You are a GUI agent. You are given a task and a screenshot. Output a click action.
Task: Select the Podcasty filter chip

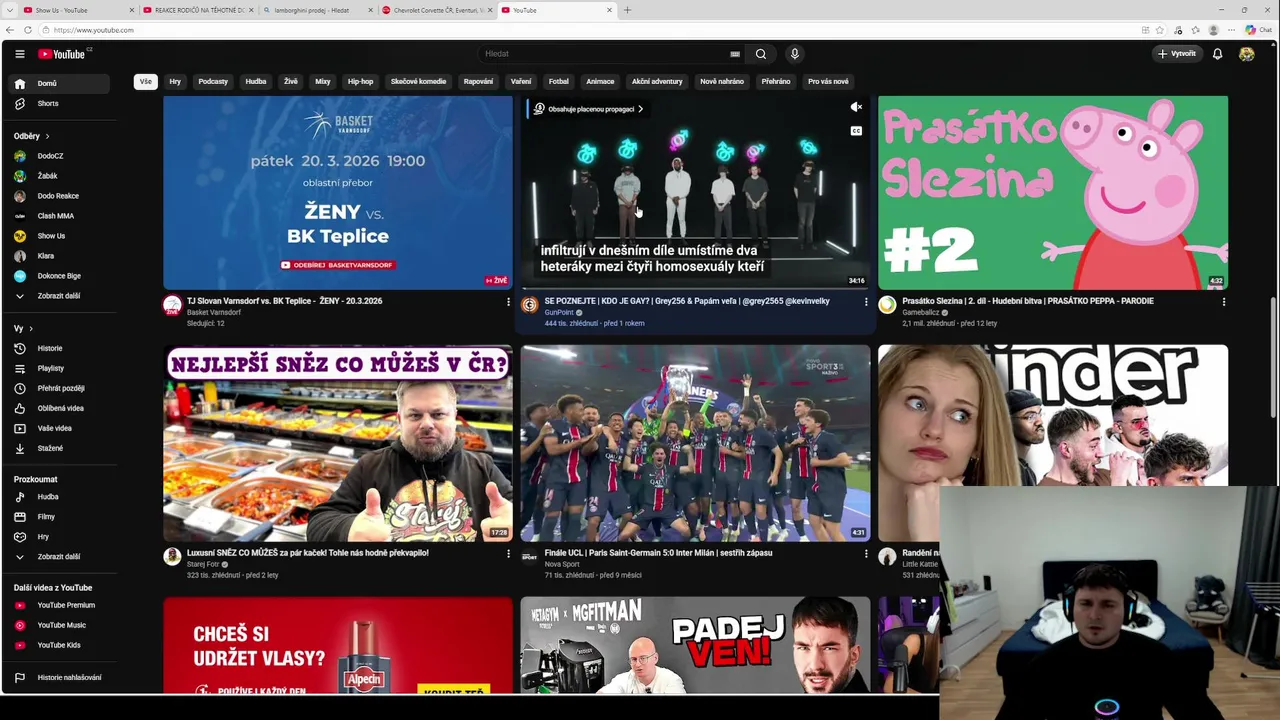pos(213,82)
